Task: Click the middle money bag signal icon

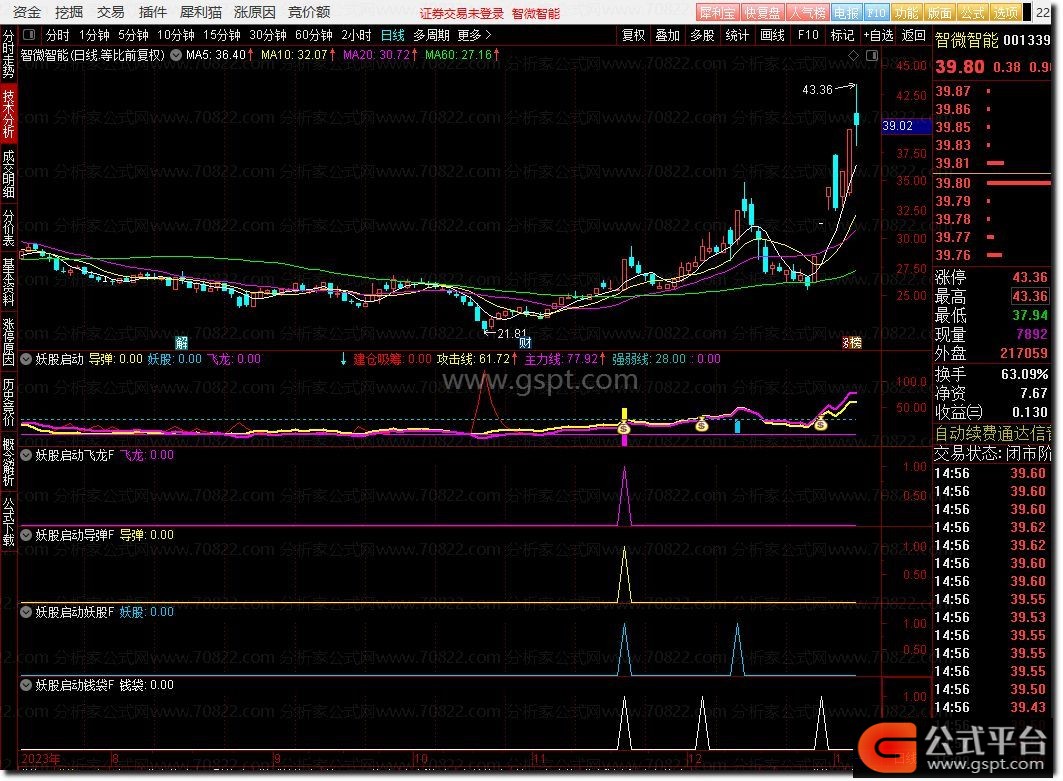Action: (702, 426)
